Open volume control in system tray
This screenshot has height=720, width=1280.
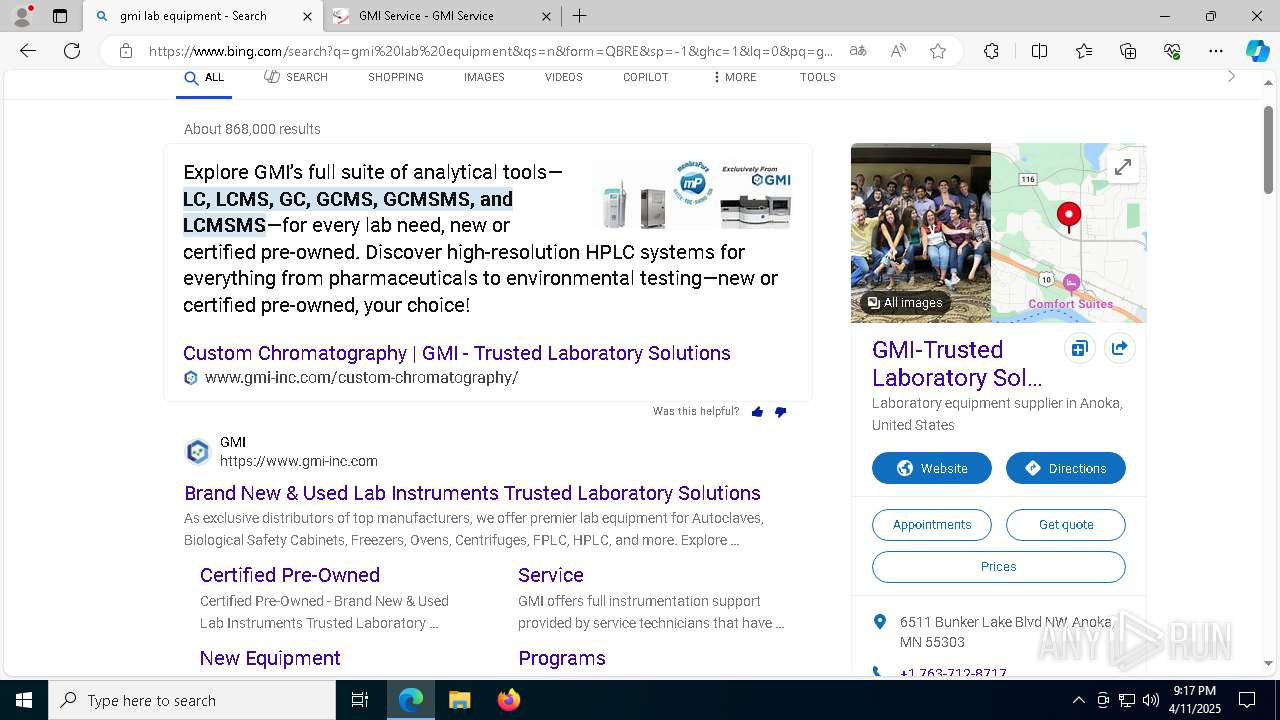(x=1150, y=700)
